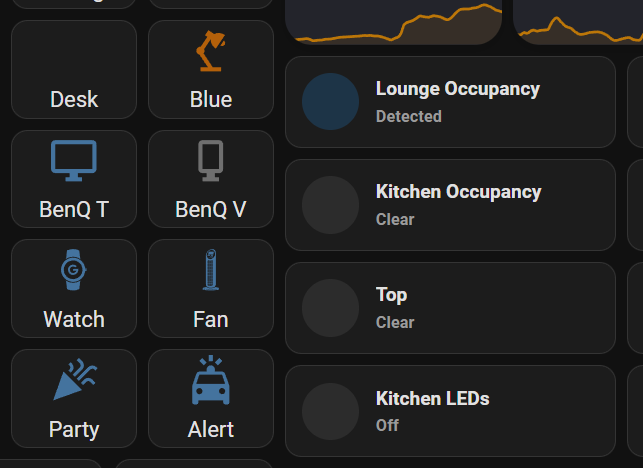This screenshot has width=643, height=468.
Task: Toggle the Top entity circle icon
Action: tap(330, 308)
